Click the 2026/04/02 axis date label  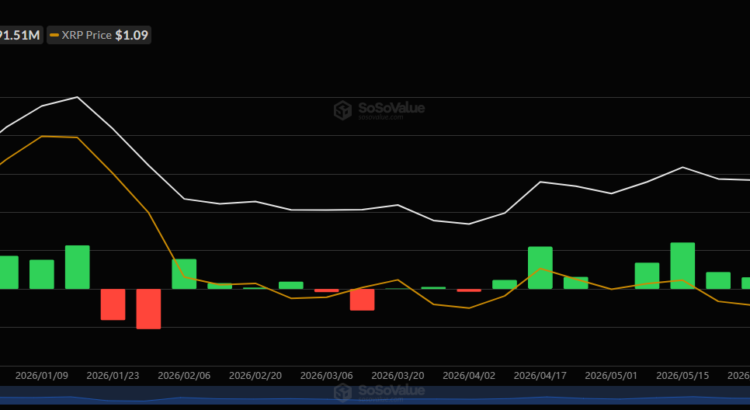point(469,376)
